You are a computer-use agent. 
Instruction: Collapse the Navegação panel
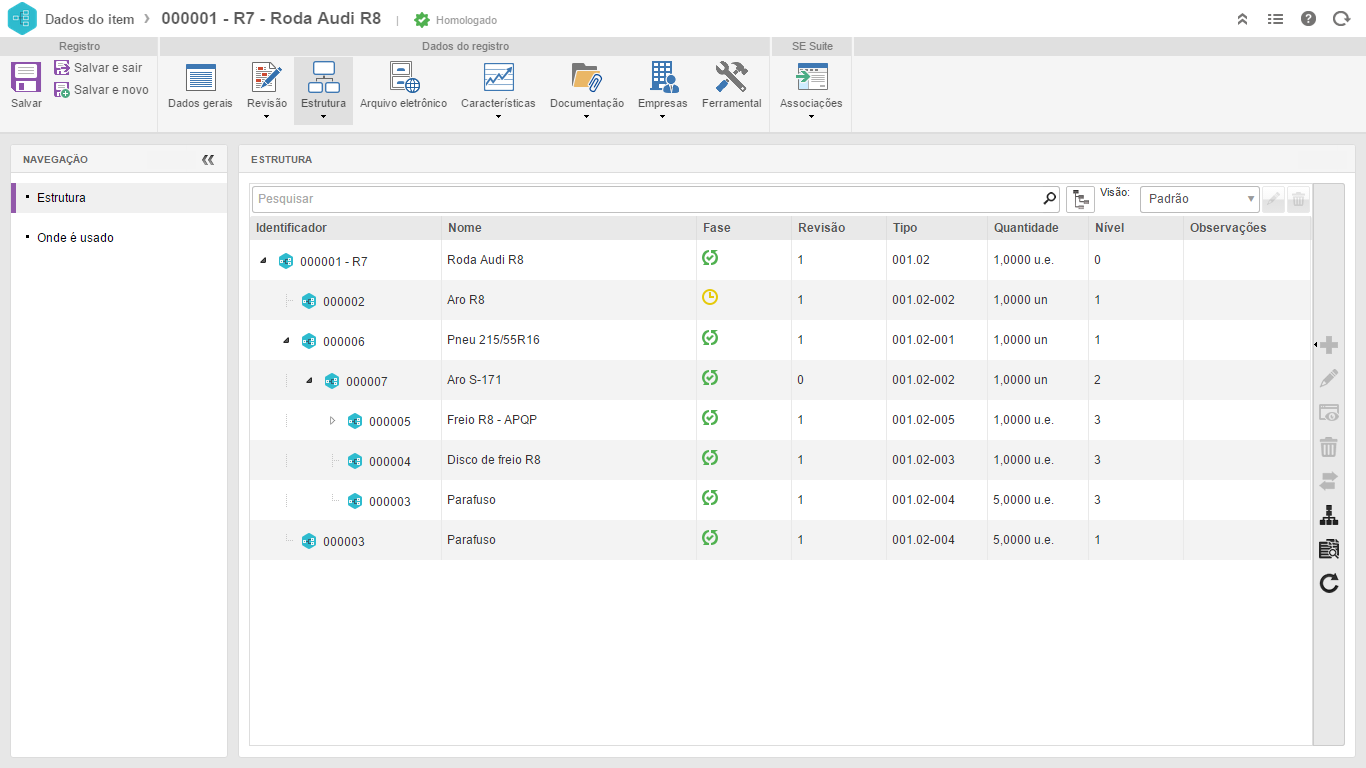[x=208, y=160]
